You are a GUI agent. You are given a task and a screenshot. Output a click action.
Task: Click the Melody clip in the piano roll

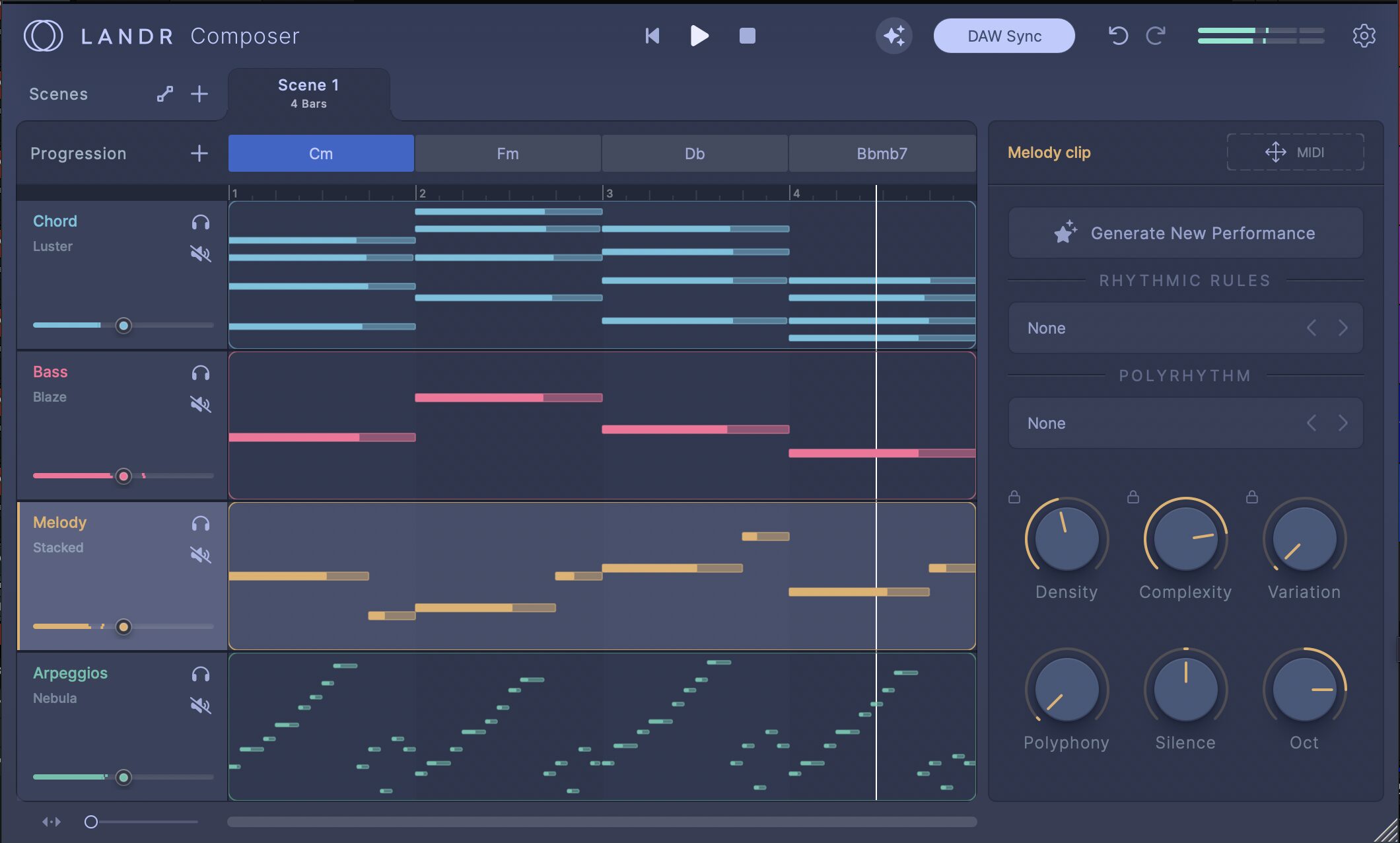[x=602, y=576]
